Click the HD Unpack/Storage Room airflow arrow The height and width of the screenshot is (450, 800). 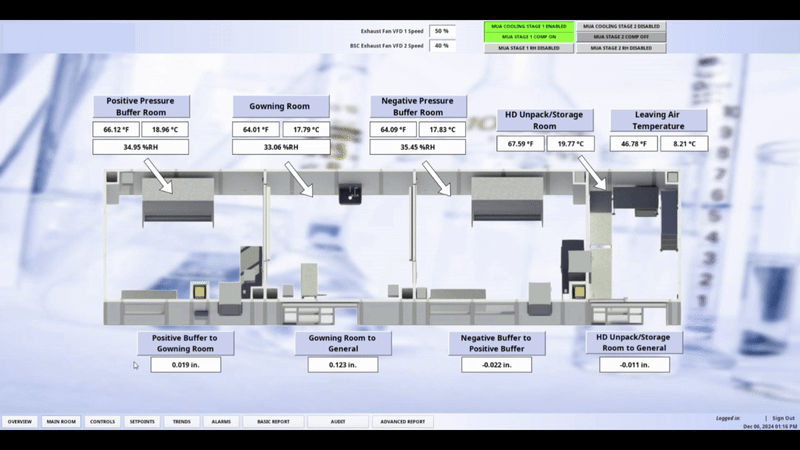(x=592, y=173)
